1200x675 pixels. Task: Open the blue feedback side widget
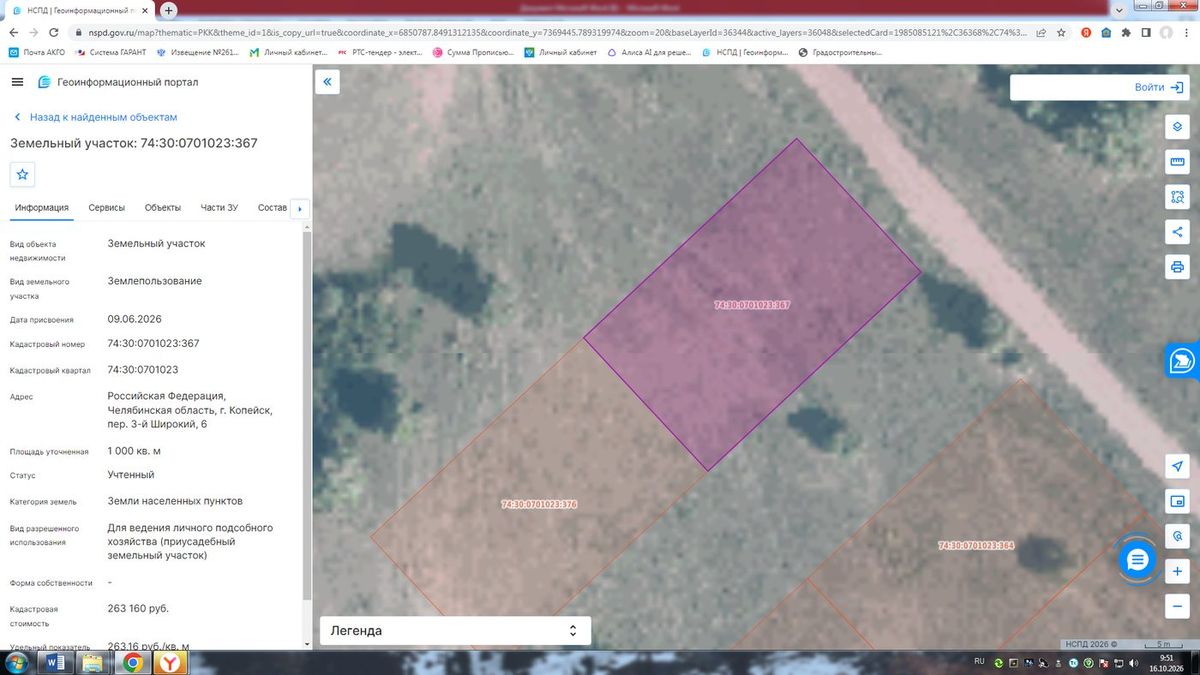[x=1182, y=360]
